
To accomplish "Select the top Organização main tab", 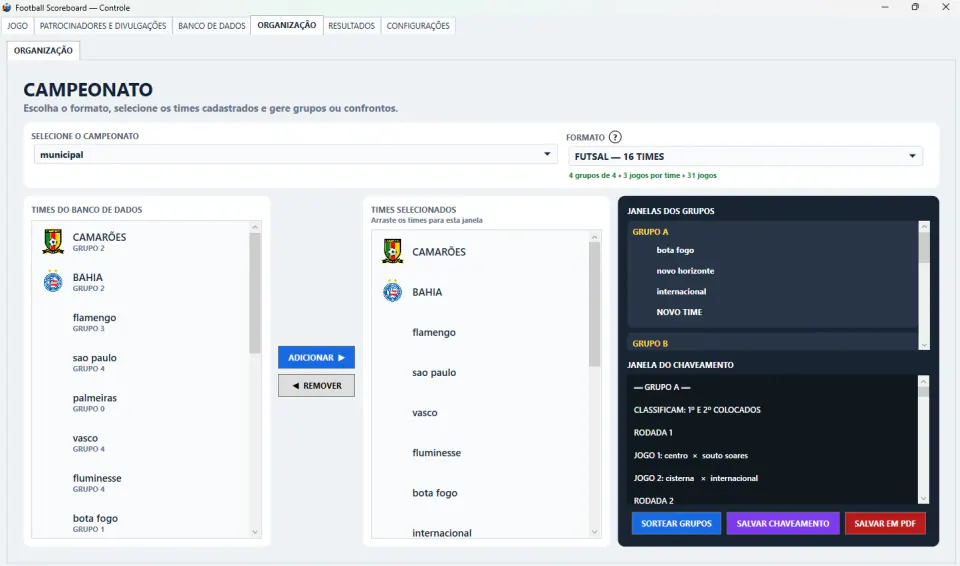I will 287,25.
